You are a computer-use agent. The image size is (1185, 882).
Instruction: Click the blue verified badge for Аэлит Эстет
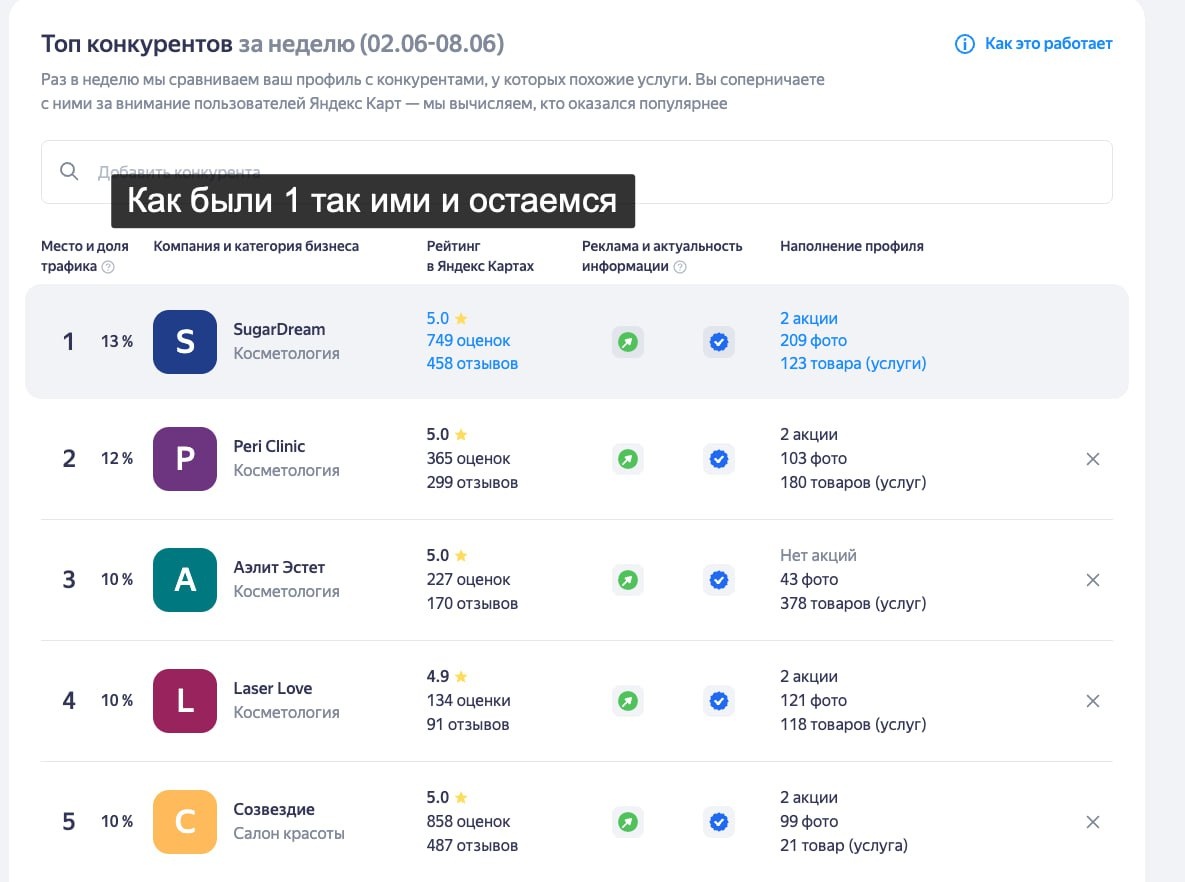pos(719,580)
